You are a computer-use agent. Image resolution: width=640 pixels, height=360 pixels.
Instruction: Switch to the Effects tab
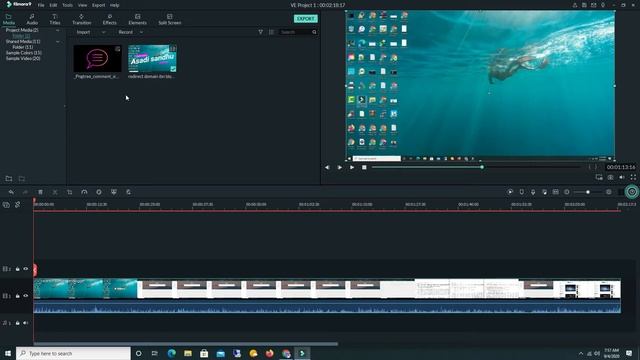pyautogui.click(x=109, y=19)
